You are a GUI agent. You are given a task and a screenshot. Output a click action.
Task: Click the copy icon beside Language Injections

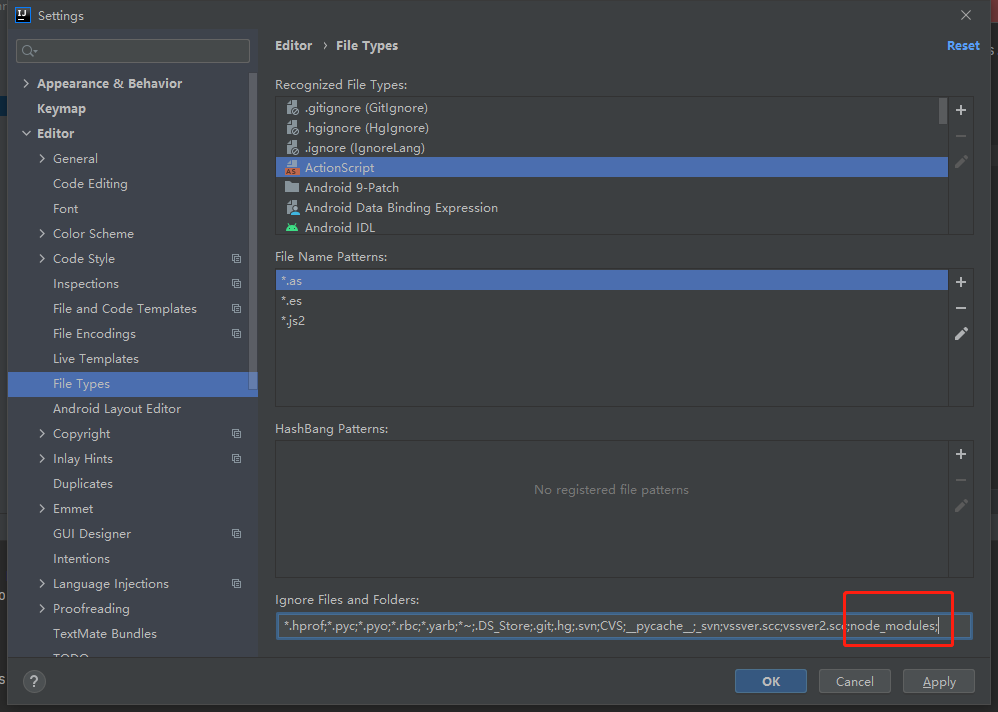tap(236, 583)
